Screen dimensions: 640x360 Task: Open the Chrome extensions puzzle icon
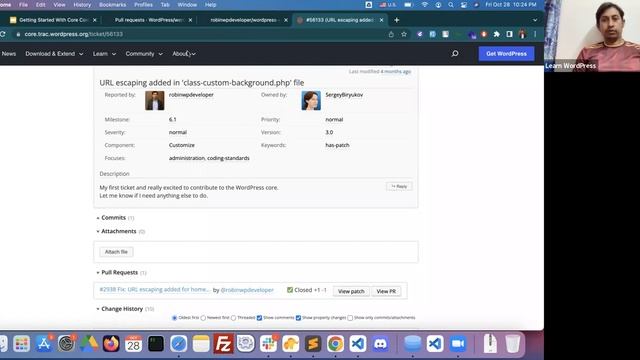pyautogui.click(x=496, y=34)
